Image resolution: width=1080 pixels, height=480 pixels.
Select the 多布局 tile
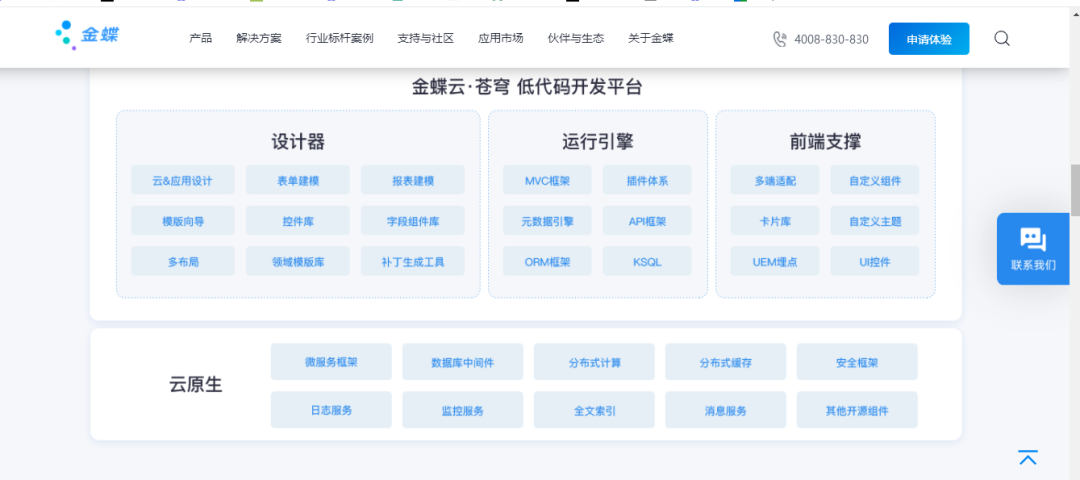point(183,262)
